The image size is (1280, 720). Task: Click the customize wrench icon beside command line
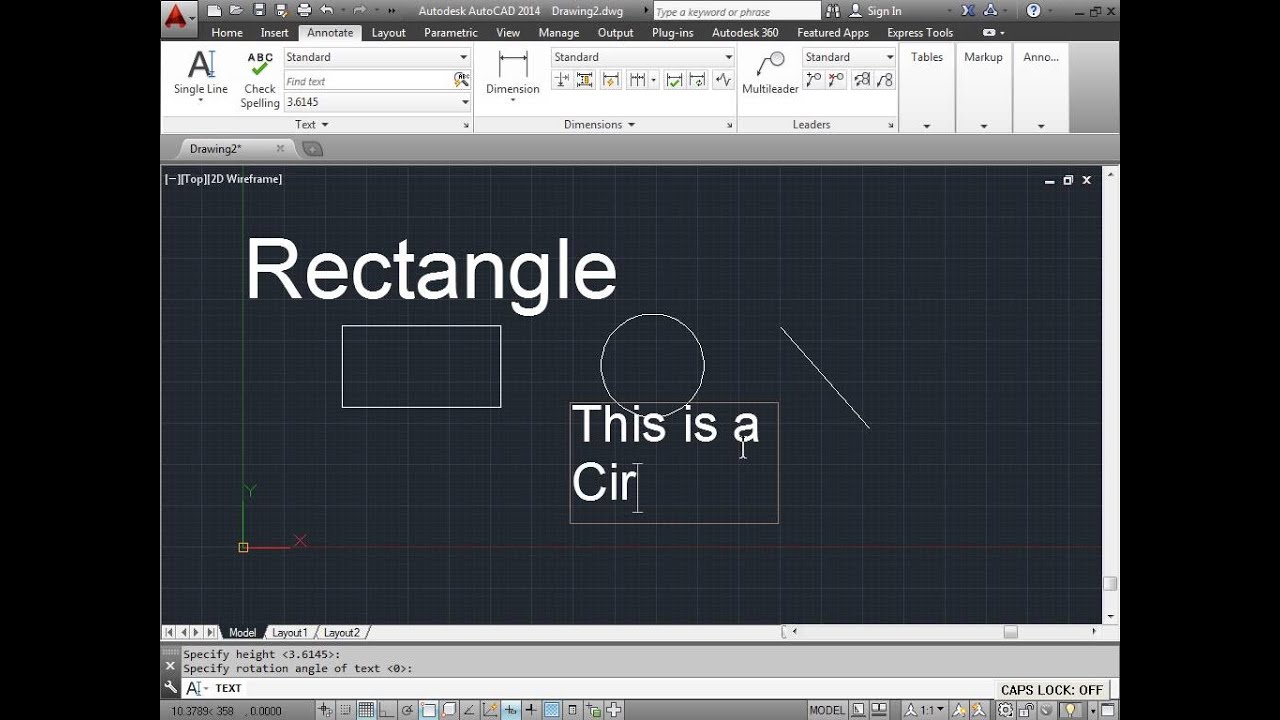(x=170, y=688)
